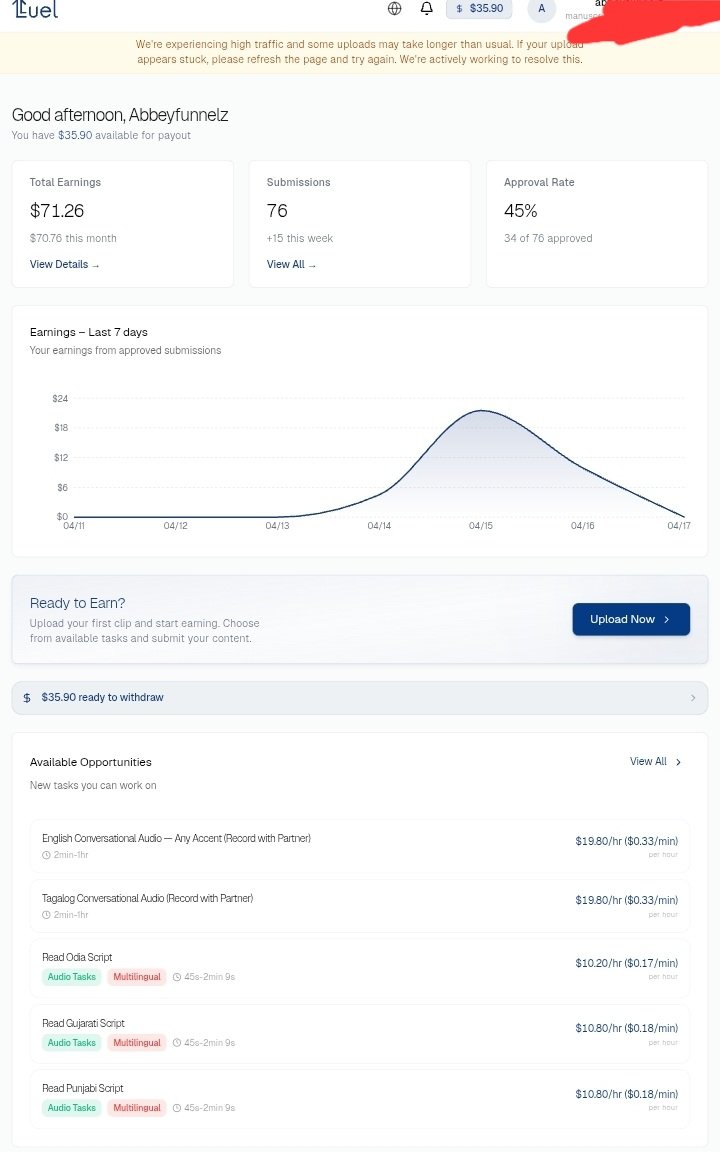
Task: Click clock icon on English Conversational row
Action: [46, 855]
